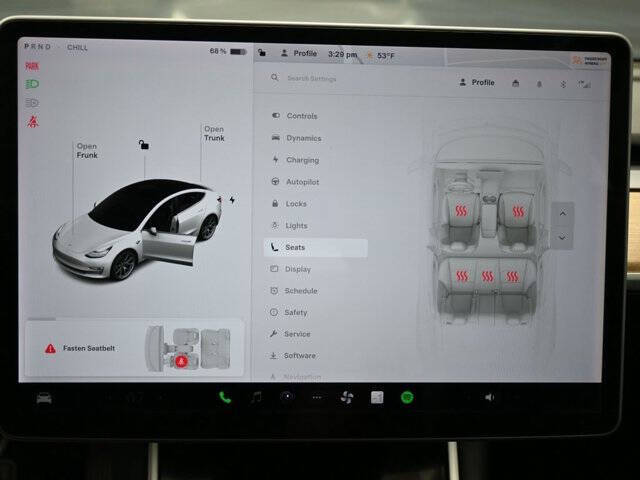Open the Locks settings menu

click(x=289, y=204)
